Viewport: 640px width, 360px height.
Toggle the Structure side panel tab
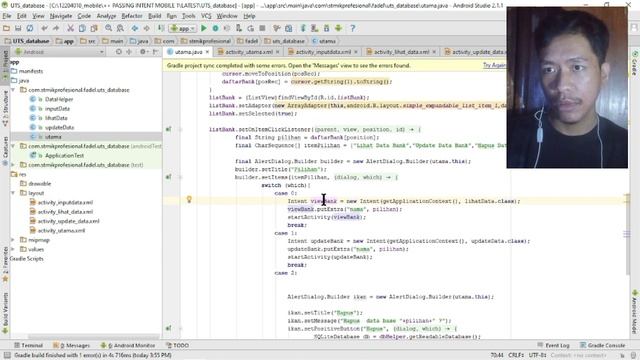[x=5, y=108]
